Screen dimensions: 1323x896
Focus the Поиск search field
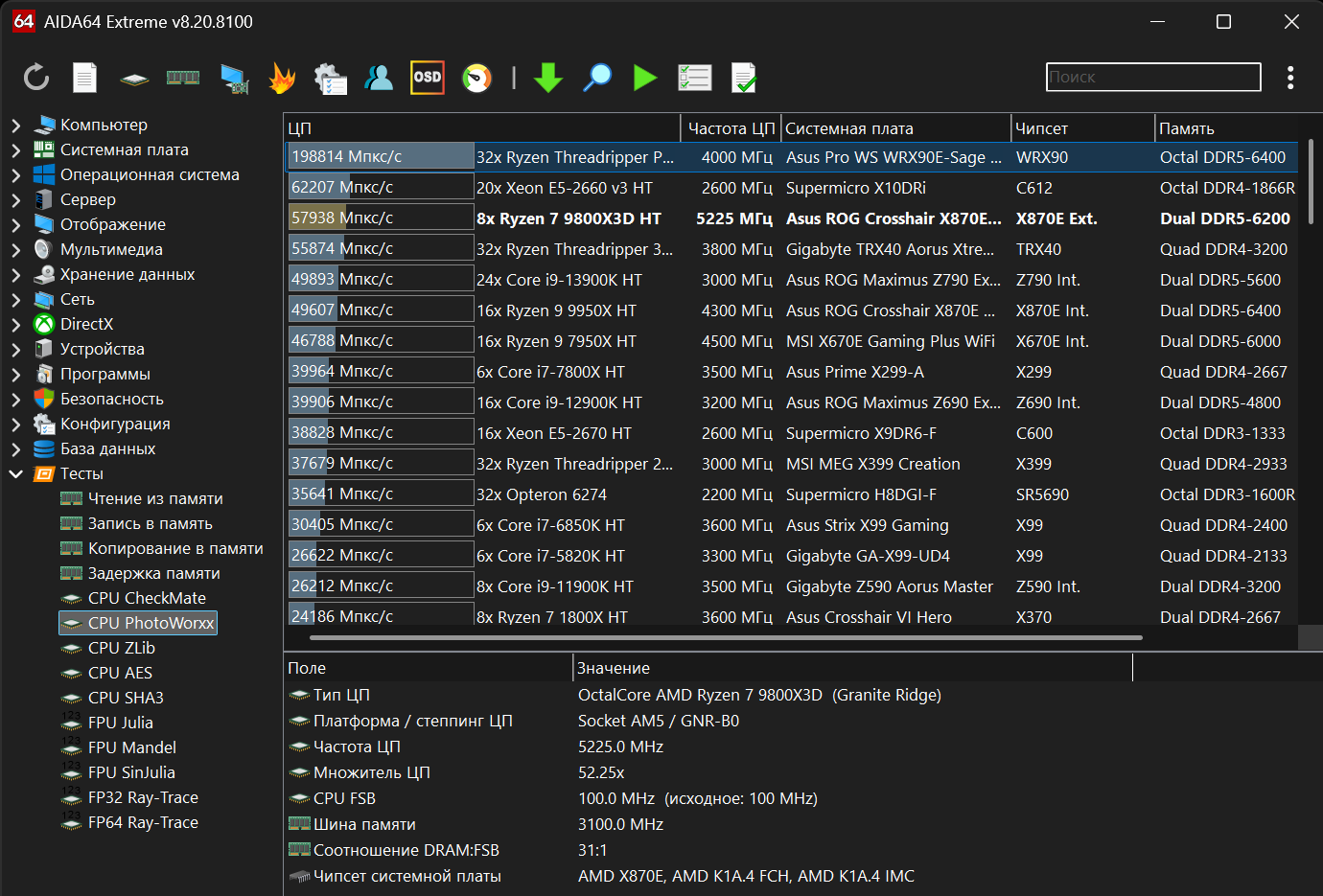(x=1153, y=78)
